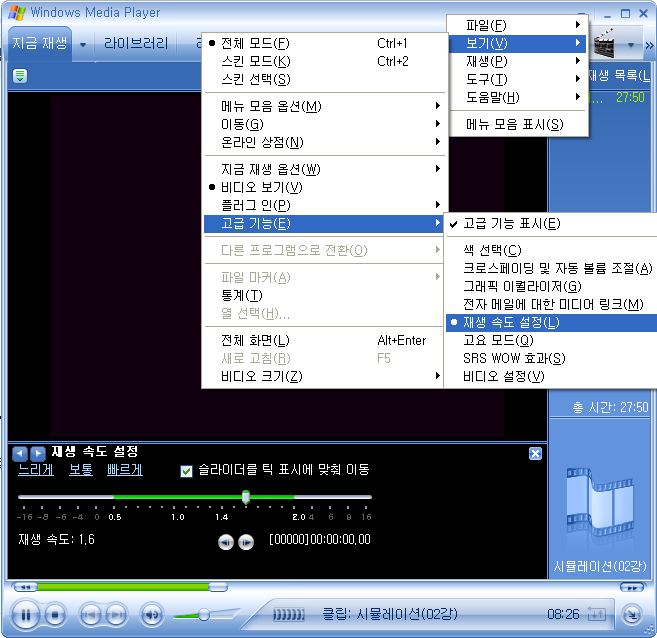Expand 플러그 인(P) submenu

[323, 205]
